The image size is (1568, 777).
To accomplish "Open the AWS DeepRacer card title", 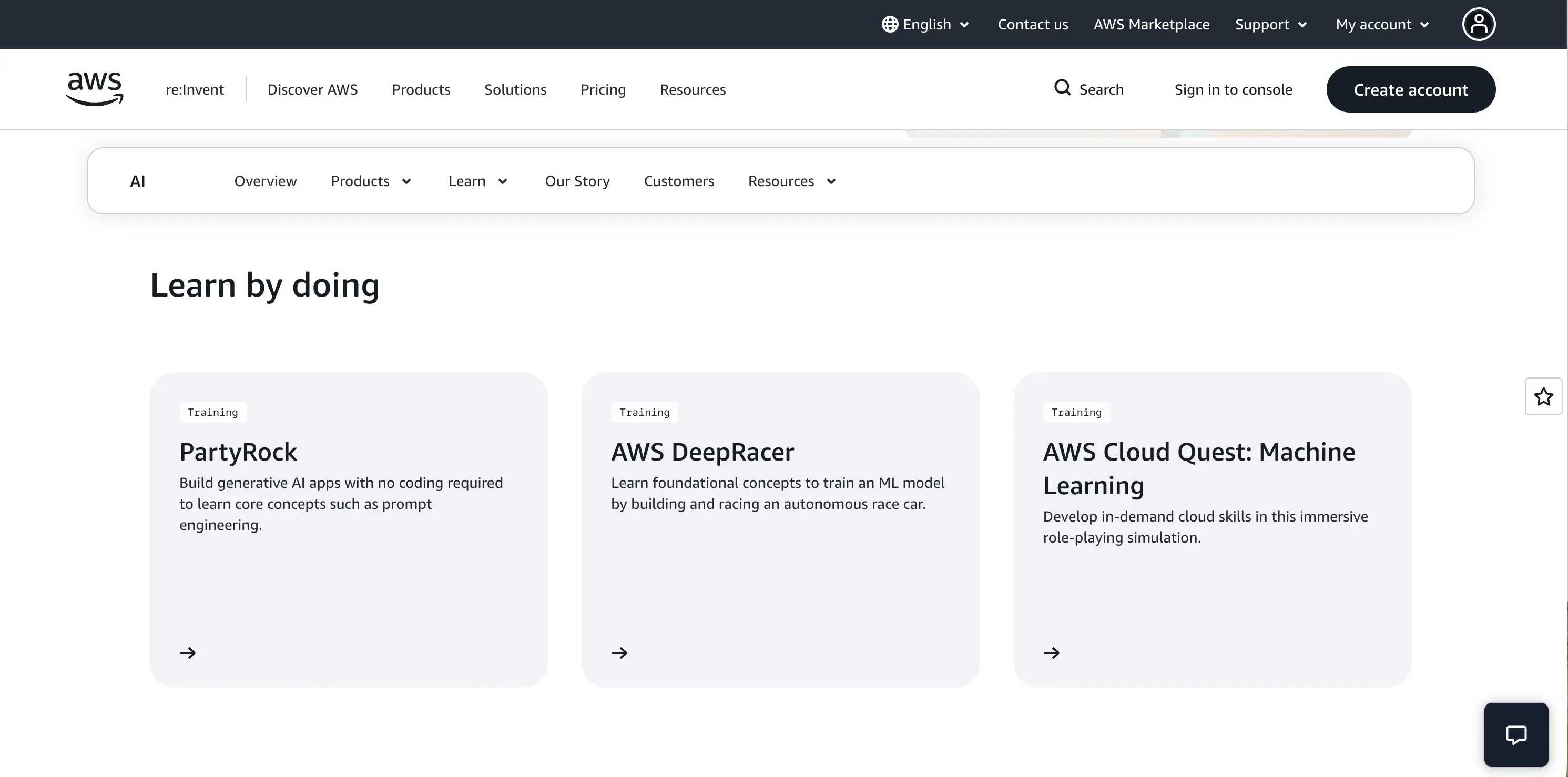I will (x=702, y=452).
